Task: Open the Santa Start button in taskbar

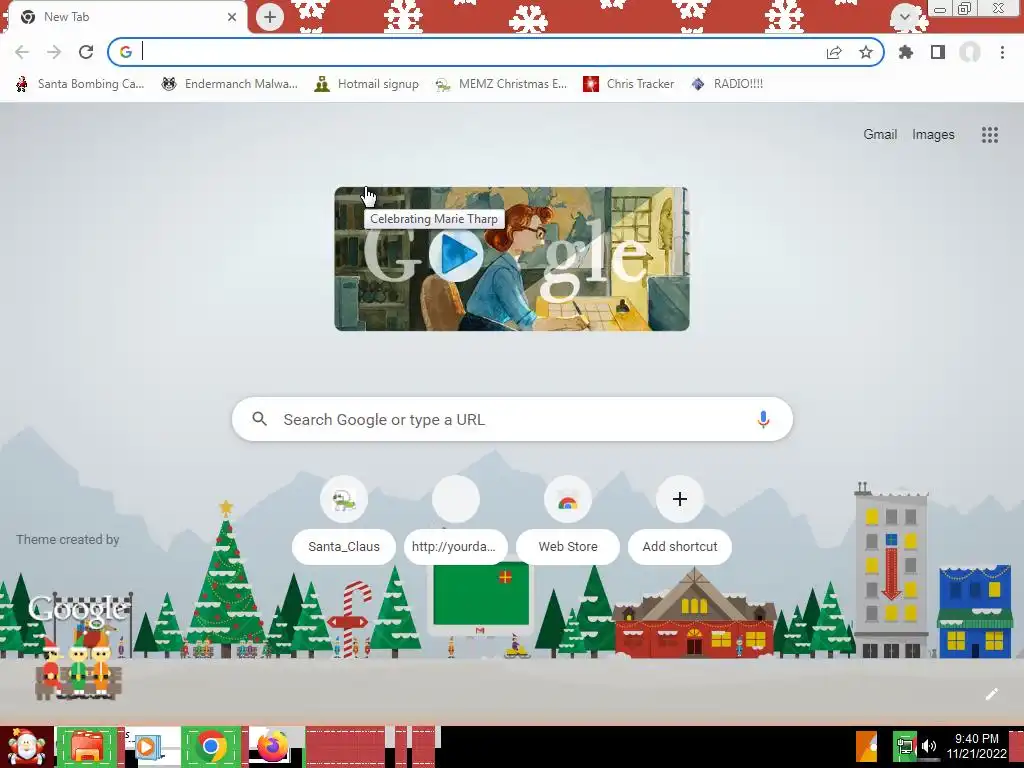Action: click(26, 747)
